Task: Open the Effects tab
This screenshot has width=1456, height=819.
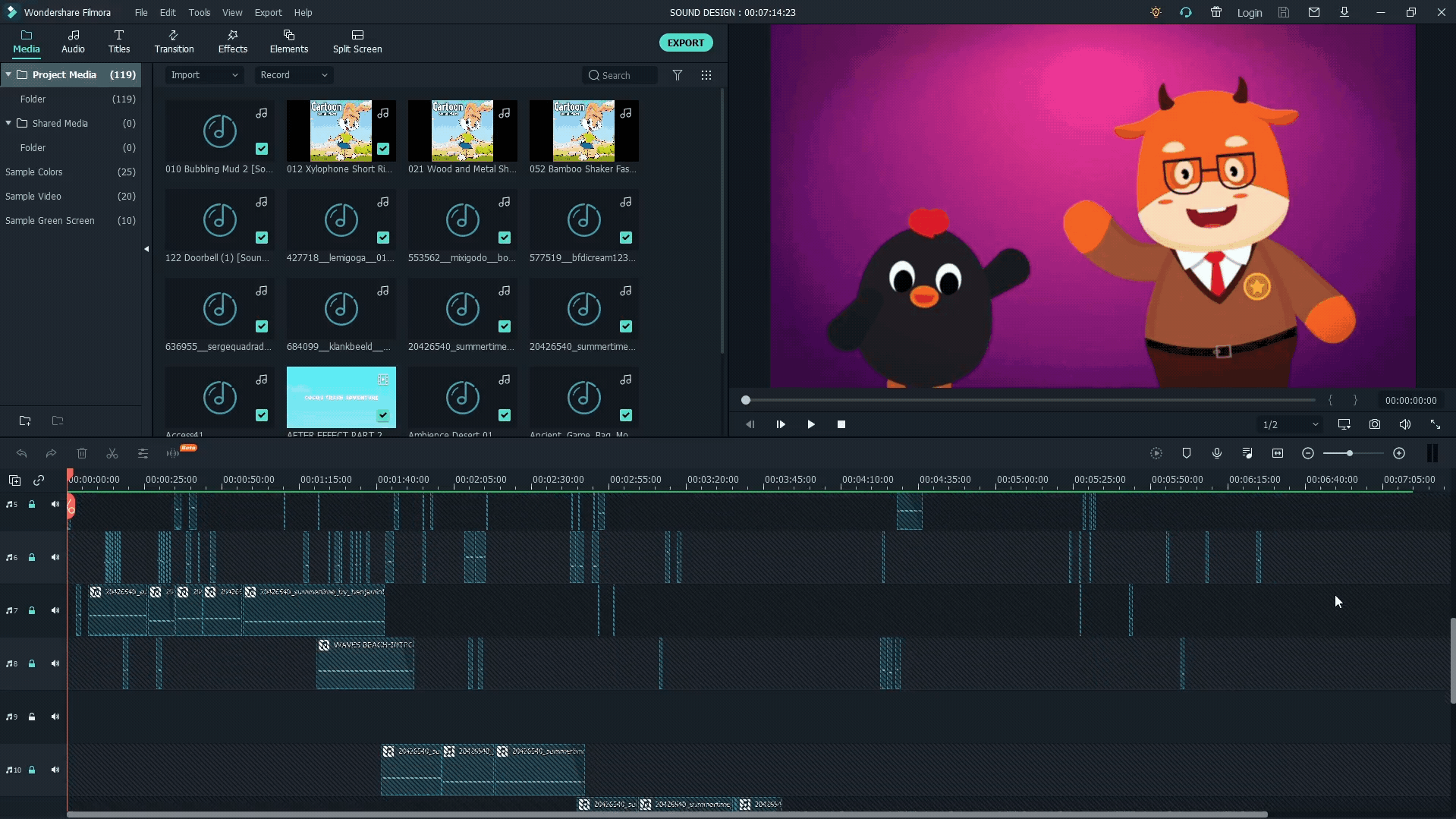Action: 233,42
